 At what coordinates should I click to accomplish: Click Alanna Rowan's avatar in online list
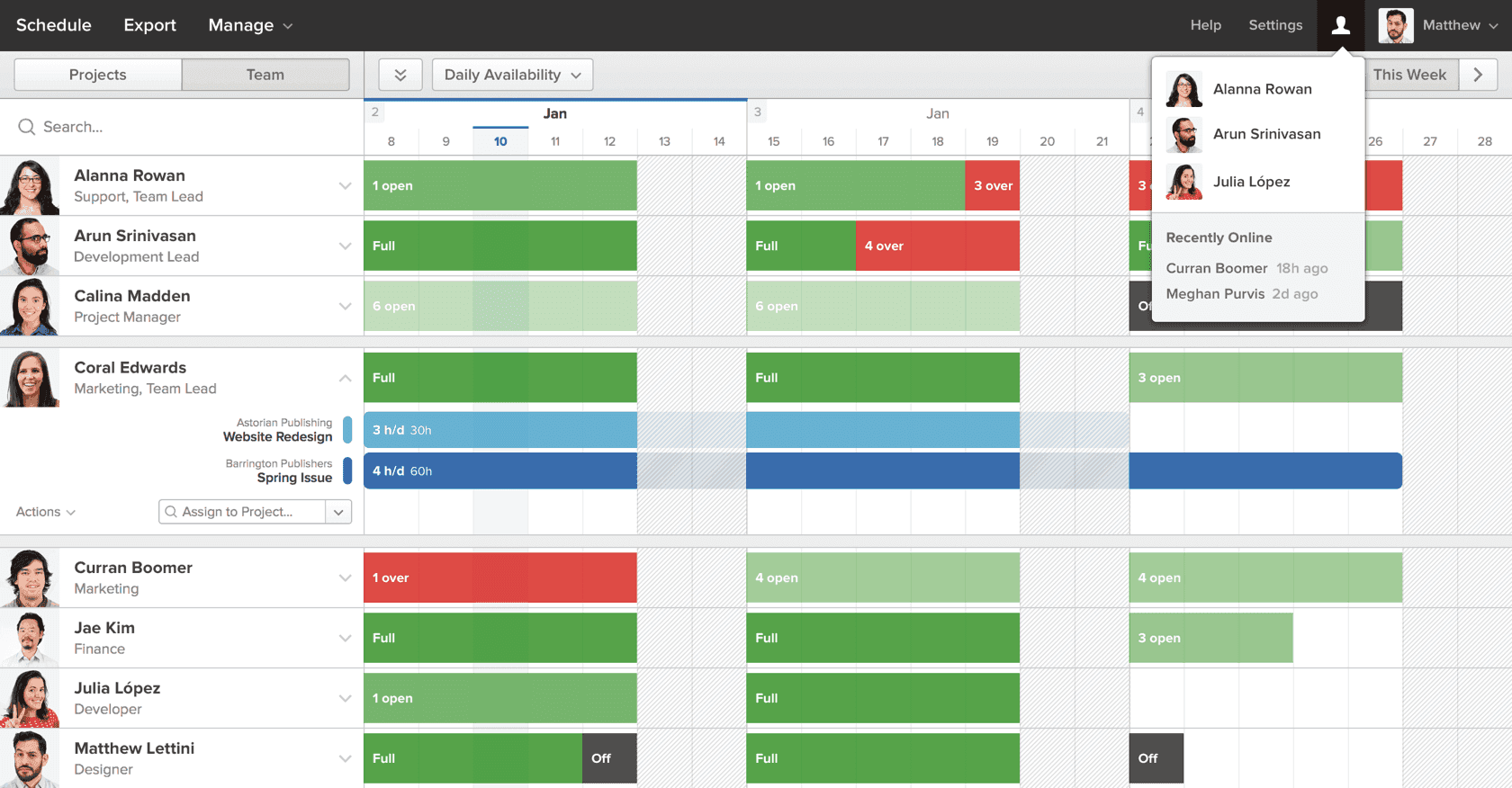tap(1183, 89)
